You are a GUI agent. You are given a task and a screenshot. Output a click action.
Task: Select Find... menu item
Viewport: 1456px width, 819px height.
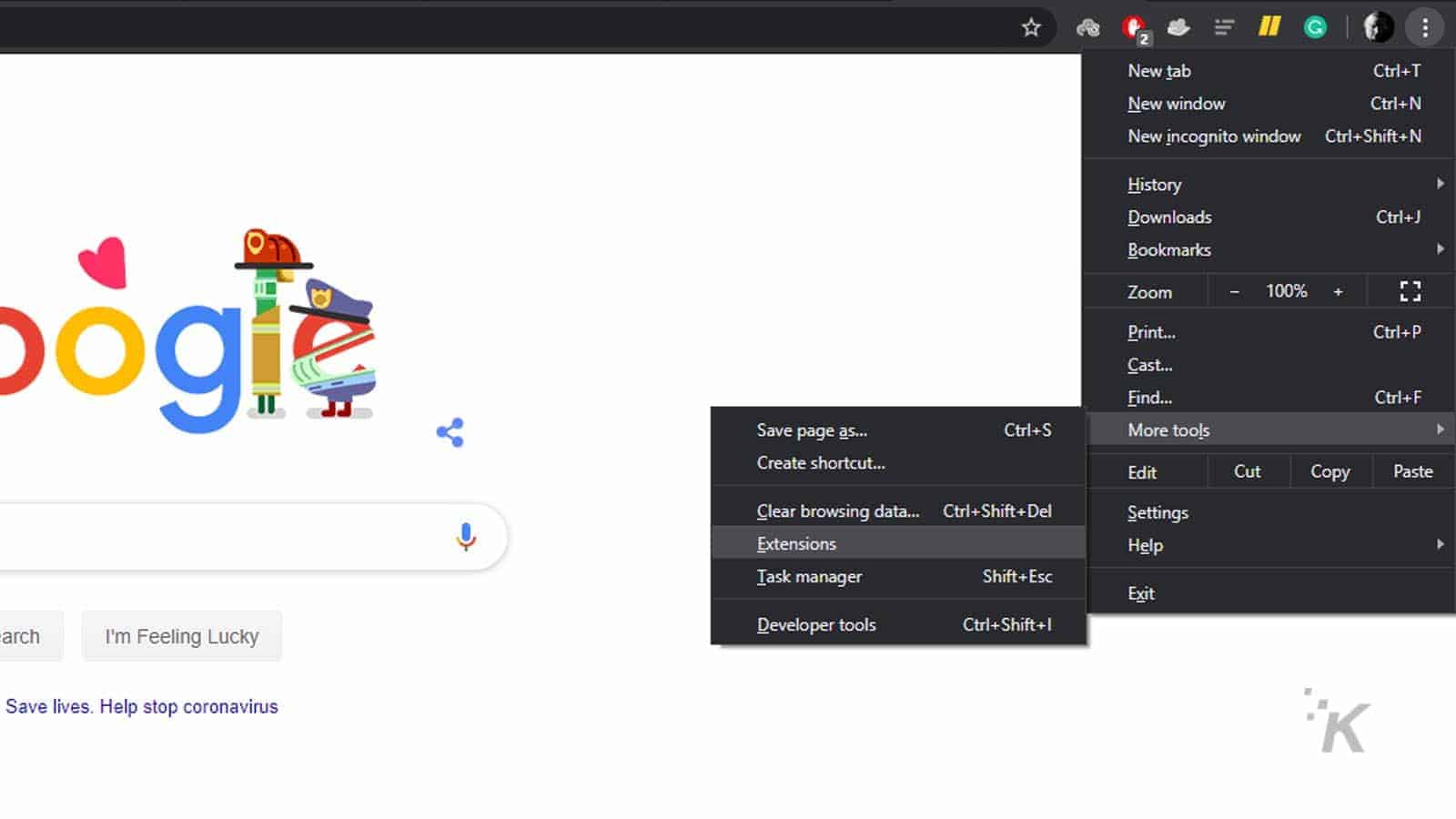1269,398
